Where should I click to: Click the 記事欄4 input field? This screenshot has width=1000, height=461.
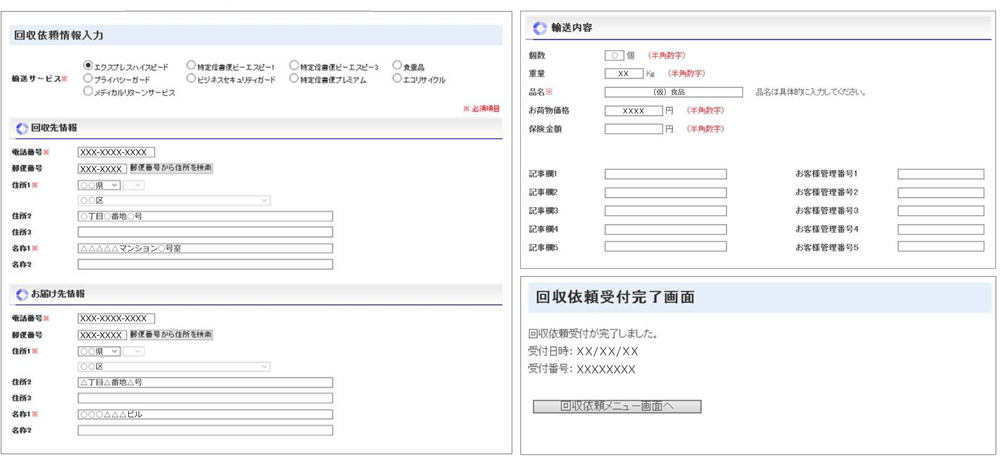click(666, 229)
